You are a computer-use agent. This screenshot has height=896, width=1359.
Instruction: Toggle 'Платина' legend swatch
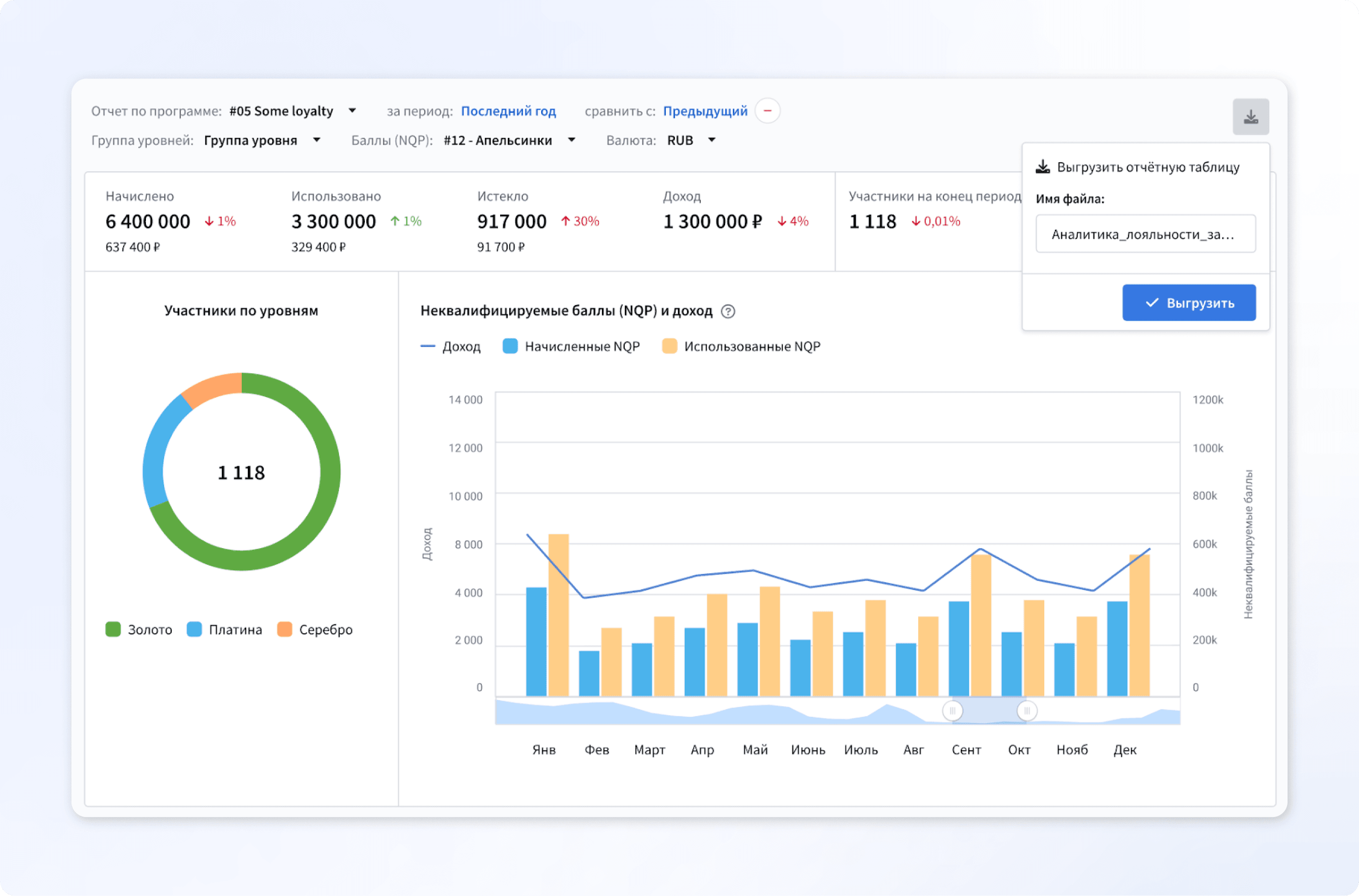194,630
